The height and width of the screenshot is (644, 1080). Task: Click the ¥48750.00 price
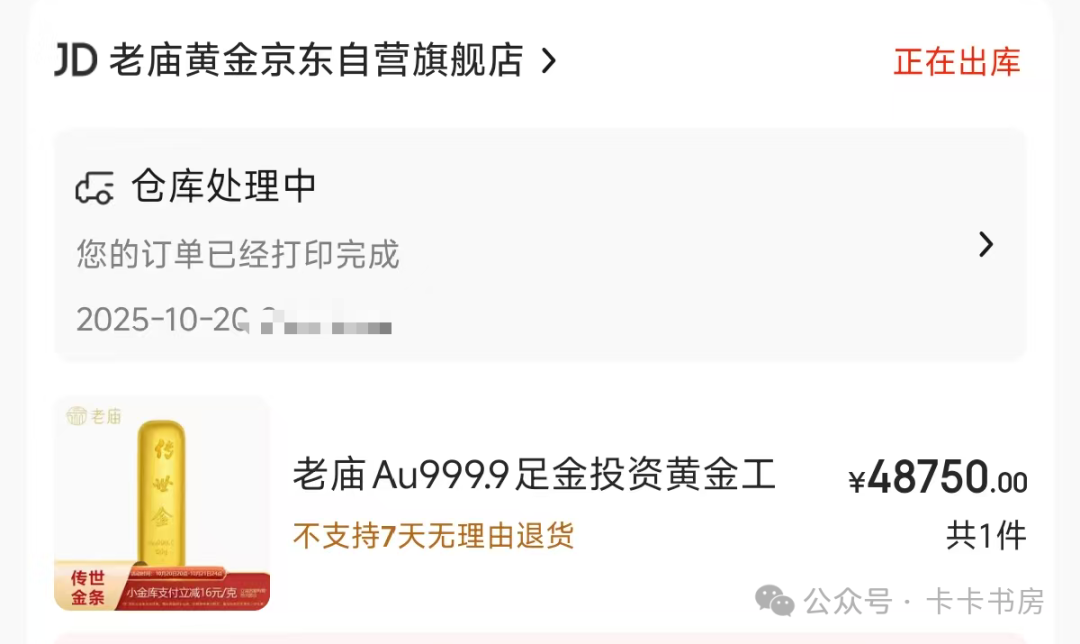937,478
